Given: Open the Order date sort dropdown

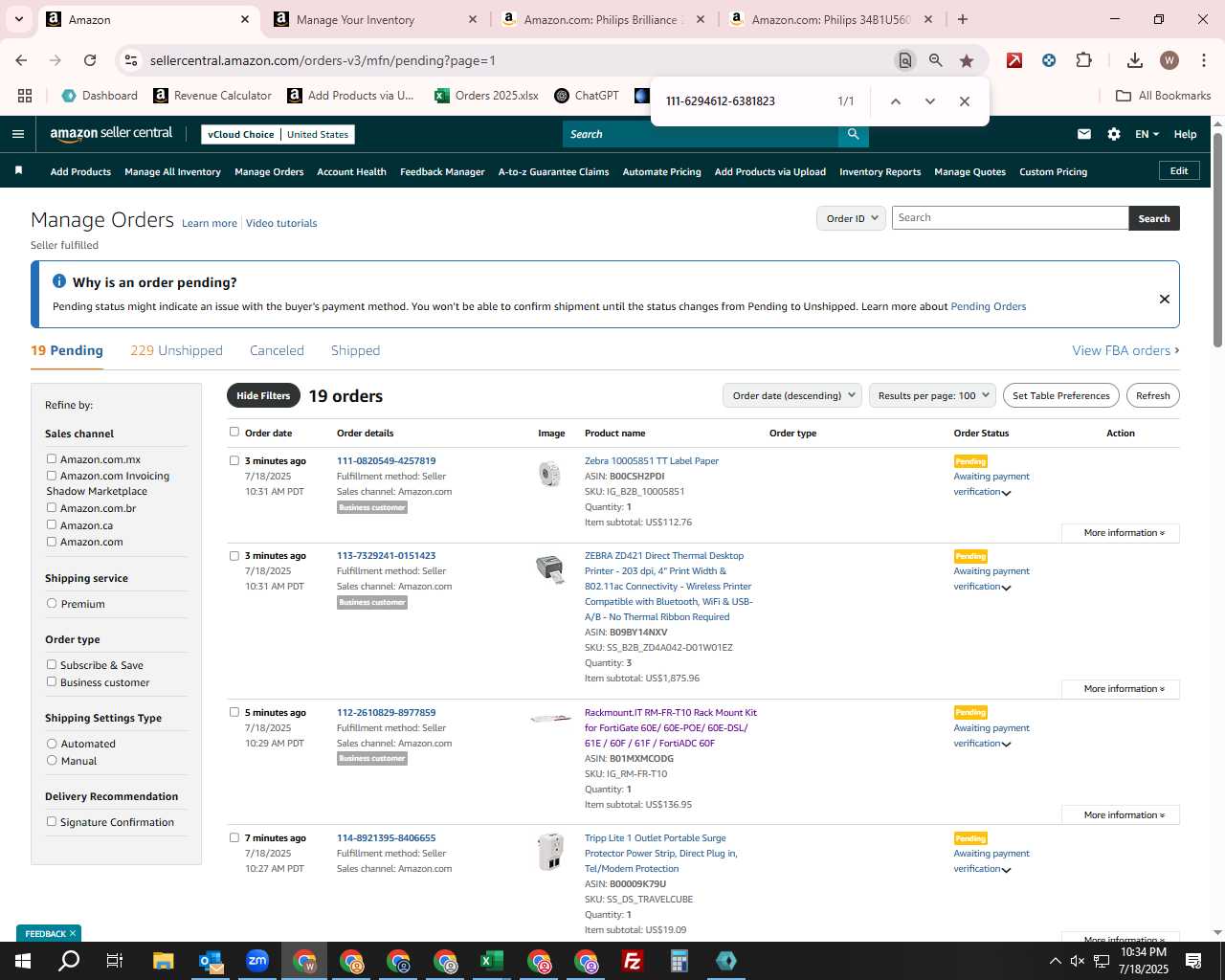Looking at the screenshot, I should click(792, 395).
